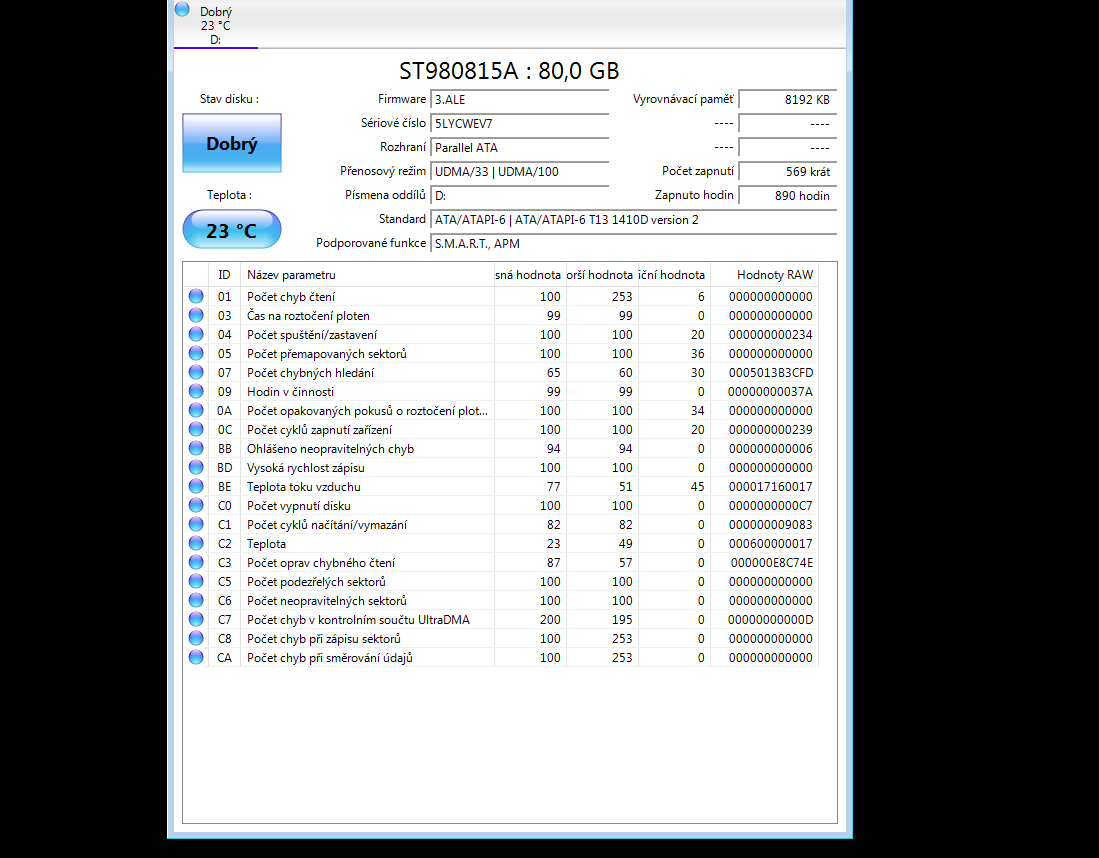Select 'Hodin v činnosti' parameter name
This screenshot has height=858, width=1099.
coord(290,391)
